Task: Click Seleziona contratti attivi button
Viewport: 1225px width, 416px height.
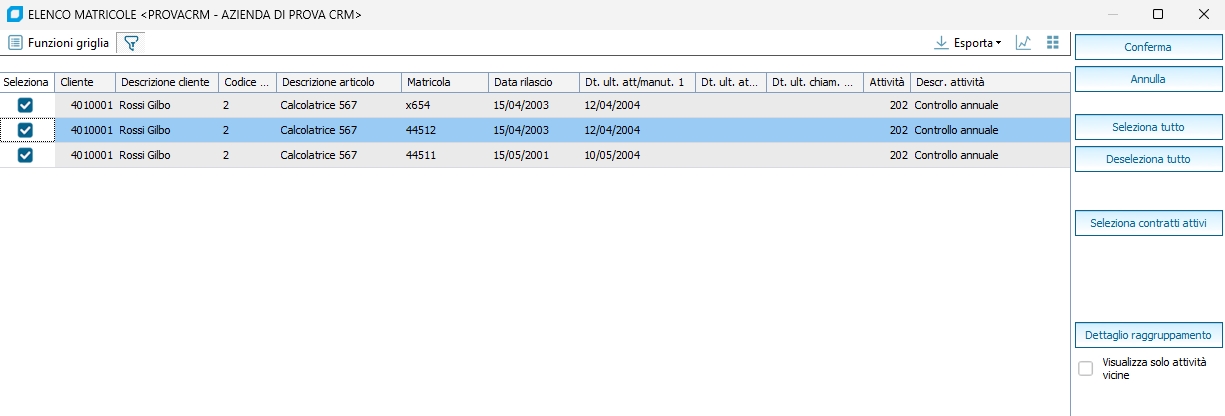Action: click(1148, 223)
